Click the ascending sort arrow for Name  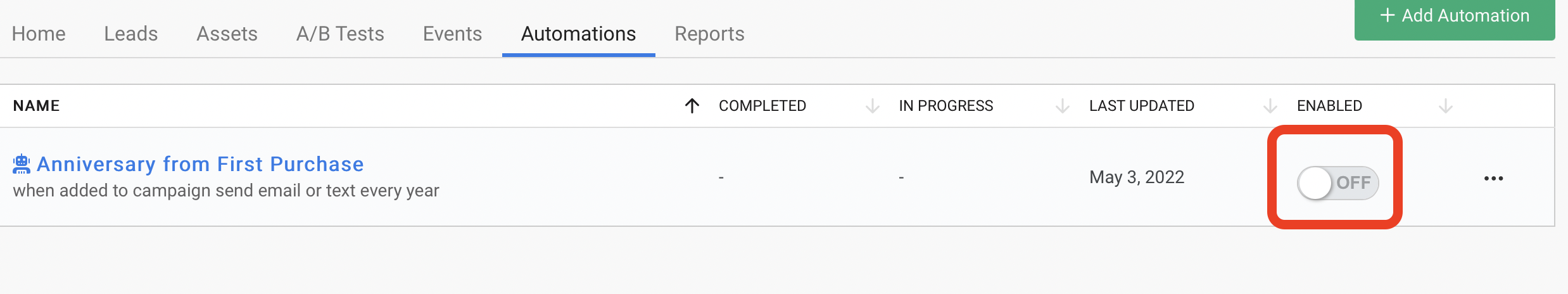tap(692, 106)
